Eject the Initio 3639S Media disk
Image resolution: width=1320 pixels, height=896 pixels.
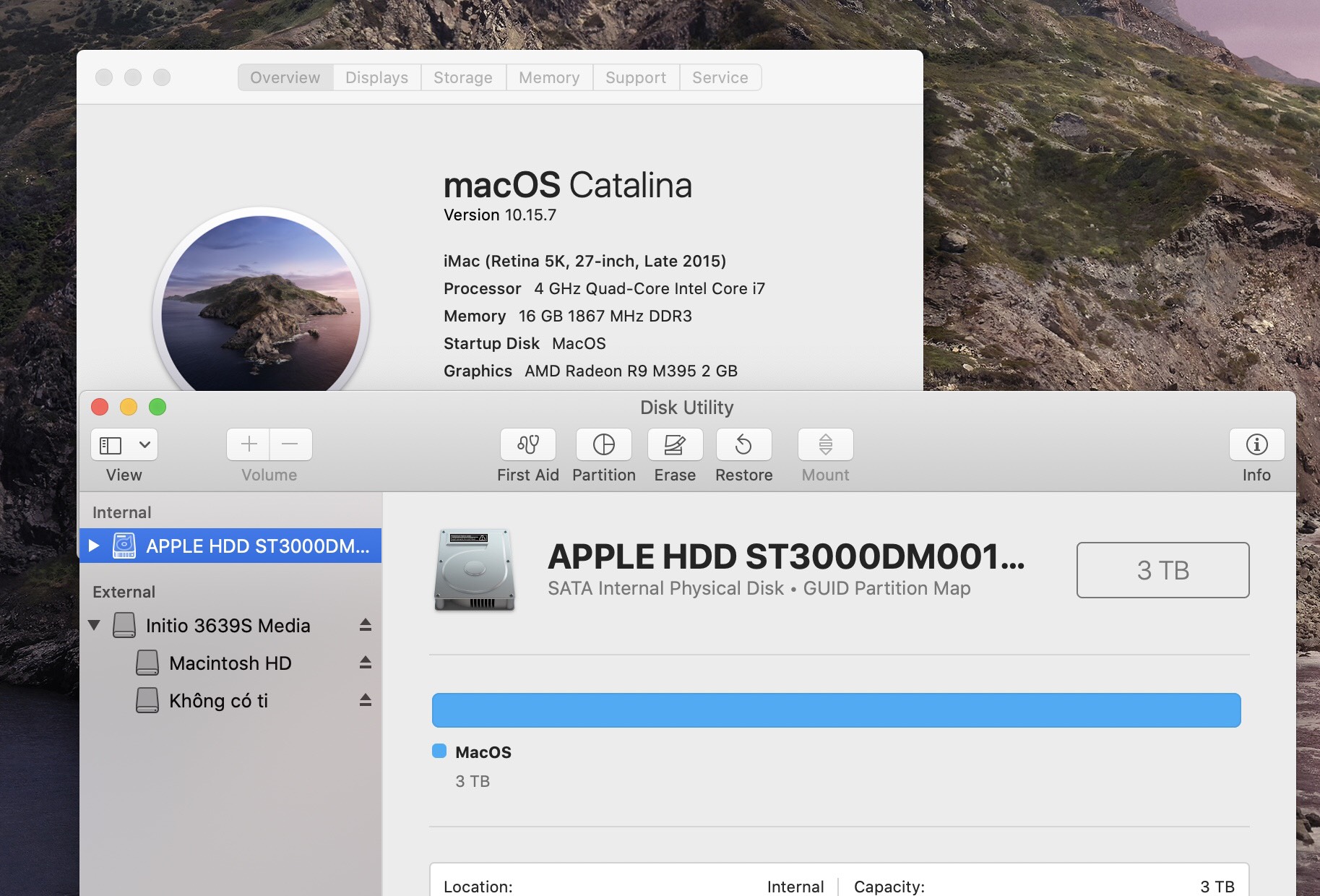(x=365, y=626)
